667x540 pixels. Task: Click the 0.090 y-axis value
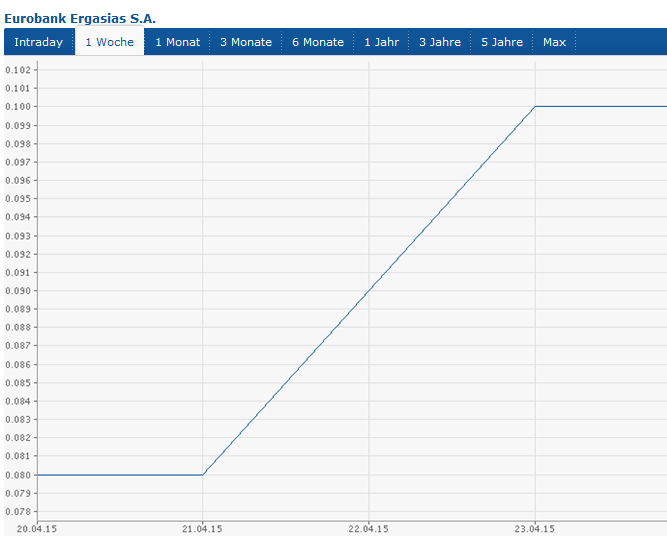click(18, 291)
